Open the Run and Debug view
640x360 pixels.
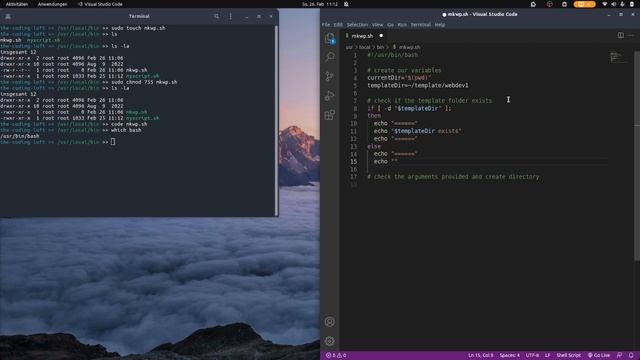pos(330,96)
